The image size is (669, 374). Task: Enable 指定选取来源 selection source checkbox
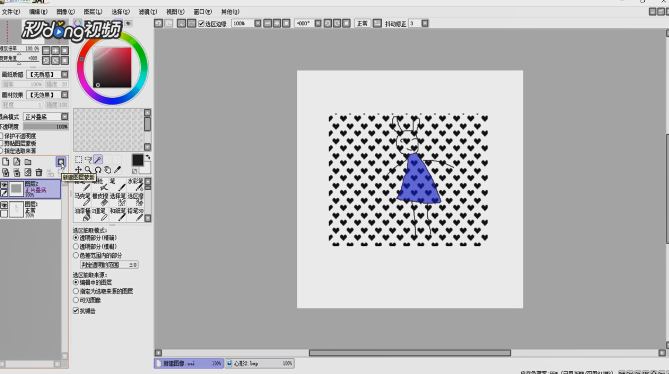1,151
